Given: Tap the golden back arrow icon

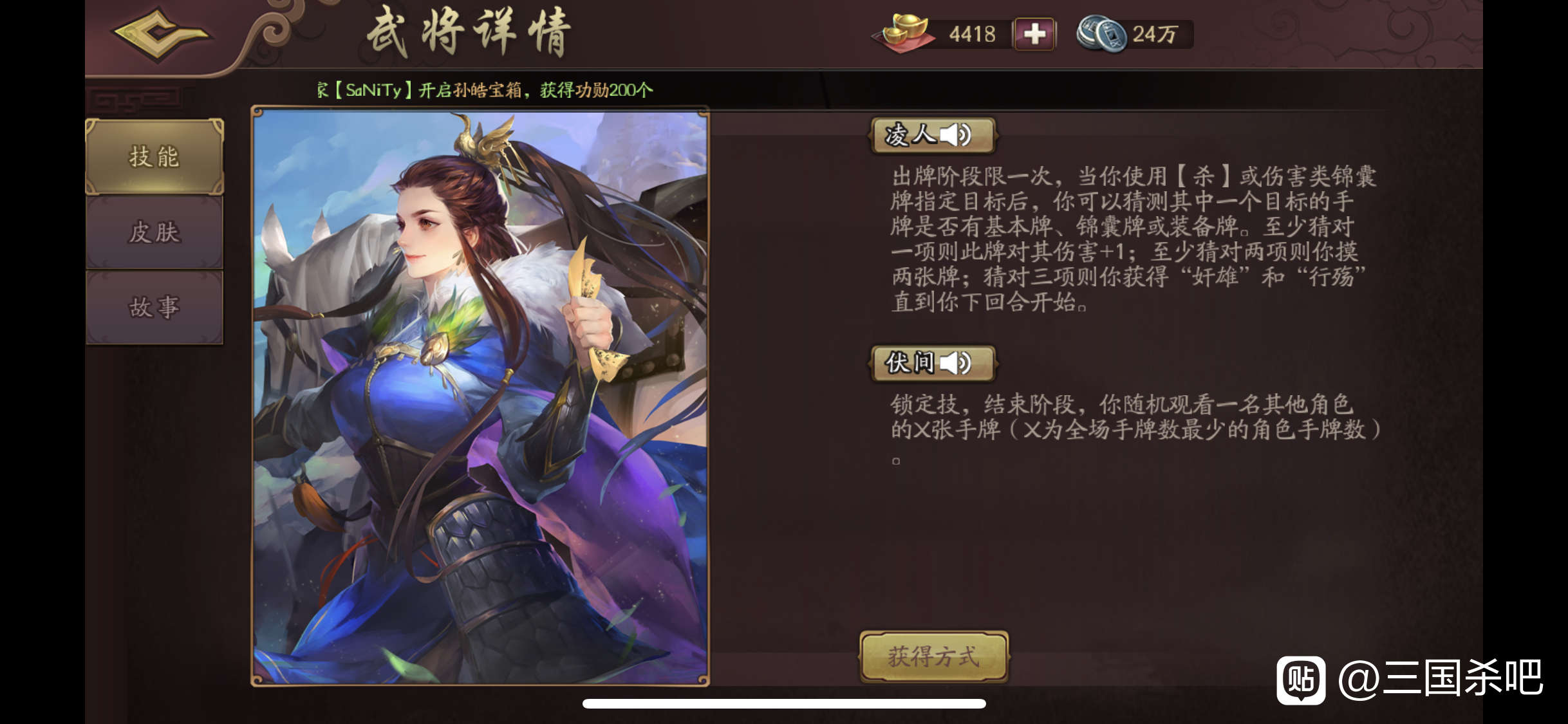Looking at the screenshot, I should pyautogui.click(x=161, y=33).
